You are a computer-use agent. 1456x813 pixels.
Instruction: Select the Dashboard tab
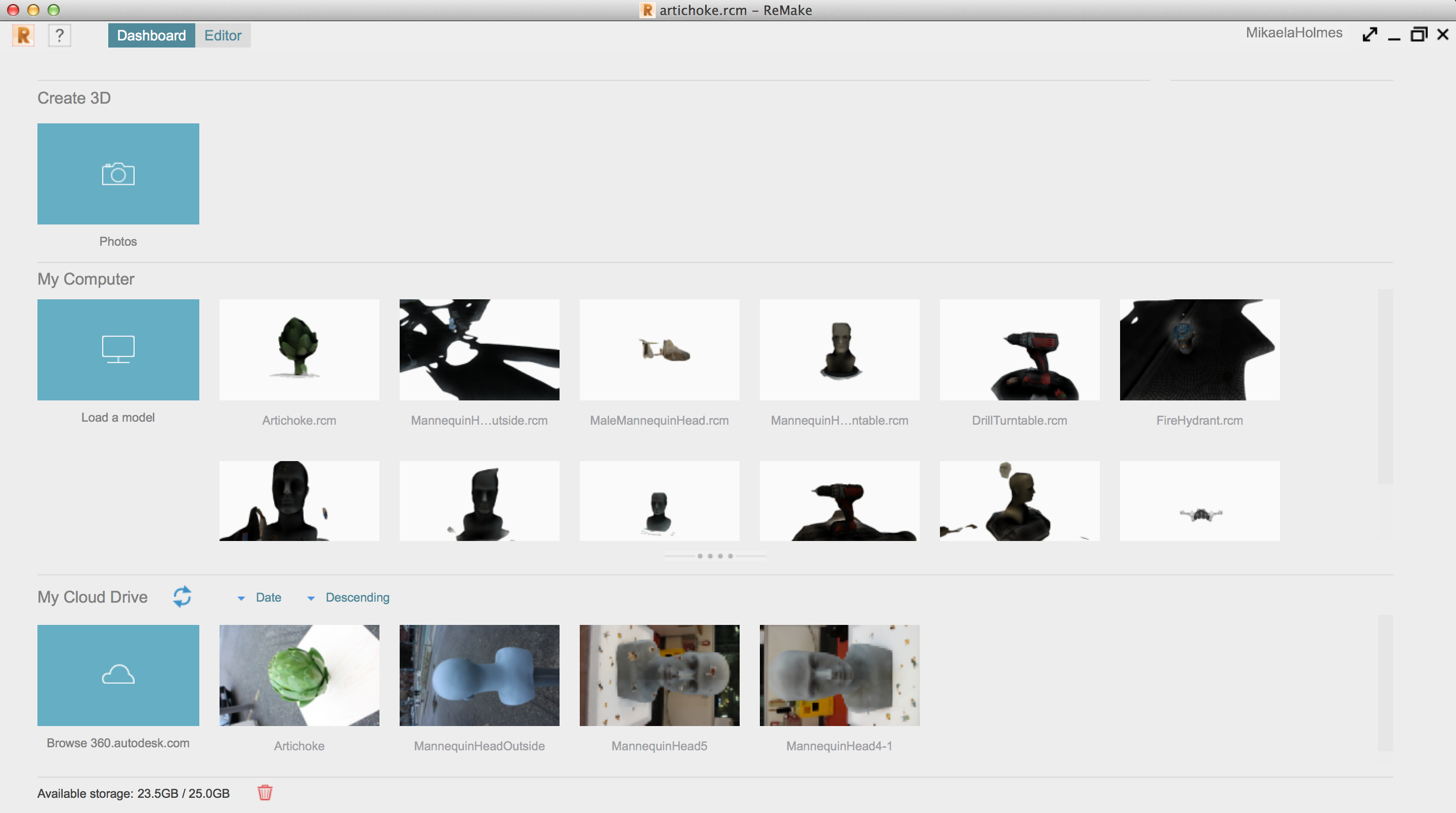[x=151, y=35]
